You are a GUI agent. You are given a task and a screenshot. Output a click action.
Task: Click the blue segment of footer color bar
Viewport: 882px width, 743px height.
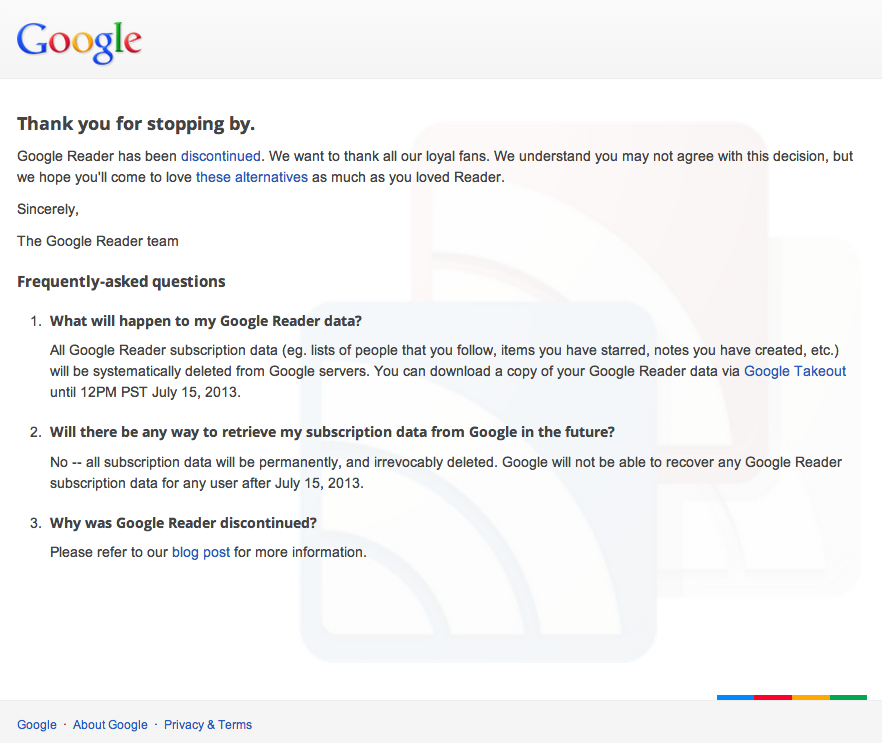click(x=735, y=697)
